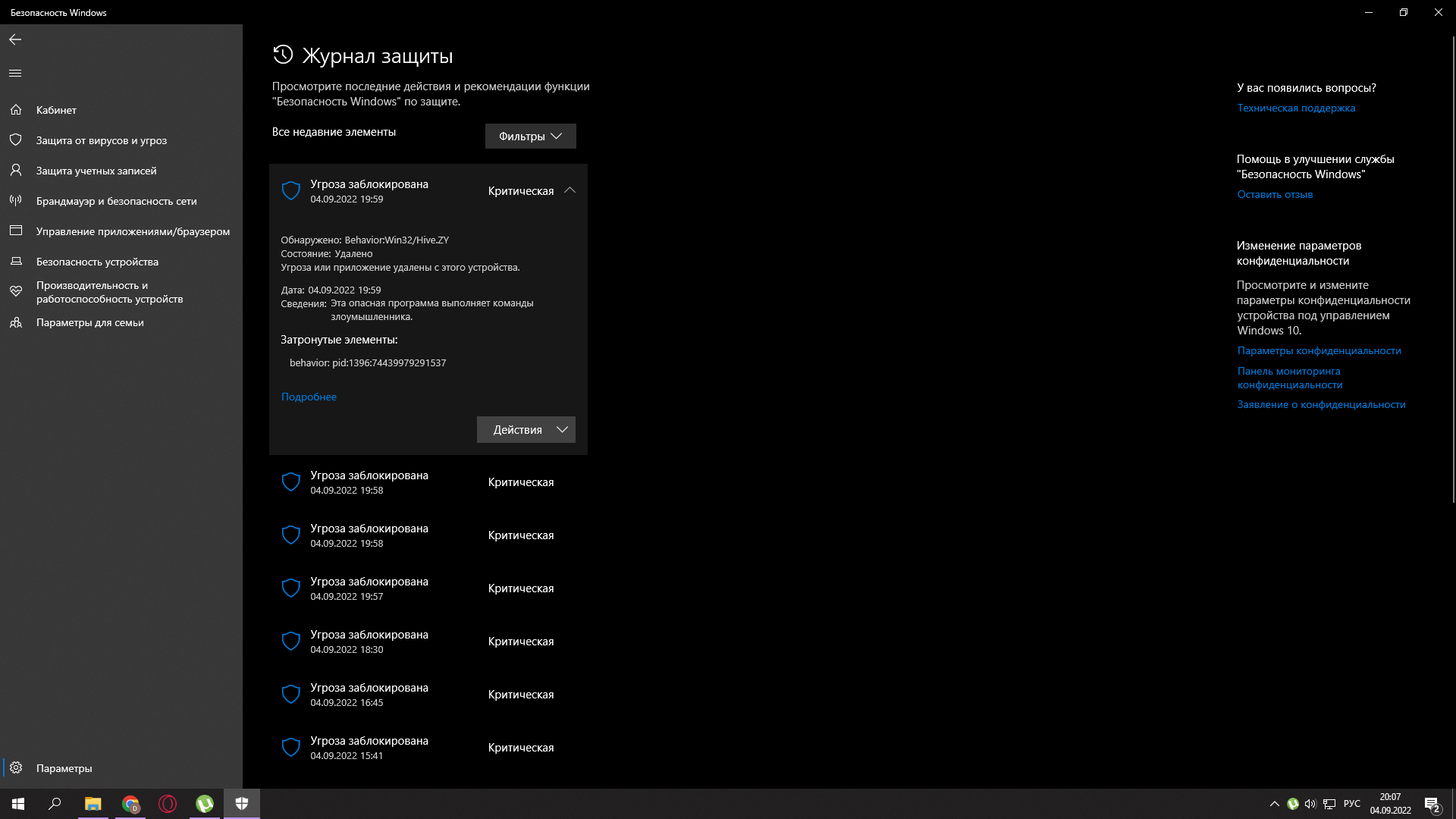Click the back arrow in Windows Security
Screen dimensions: 1456x819
pos(15,39)
